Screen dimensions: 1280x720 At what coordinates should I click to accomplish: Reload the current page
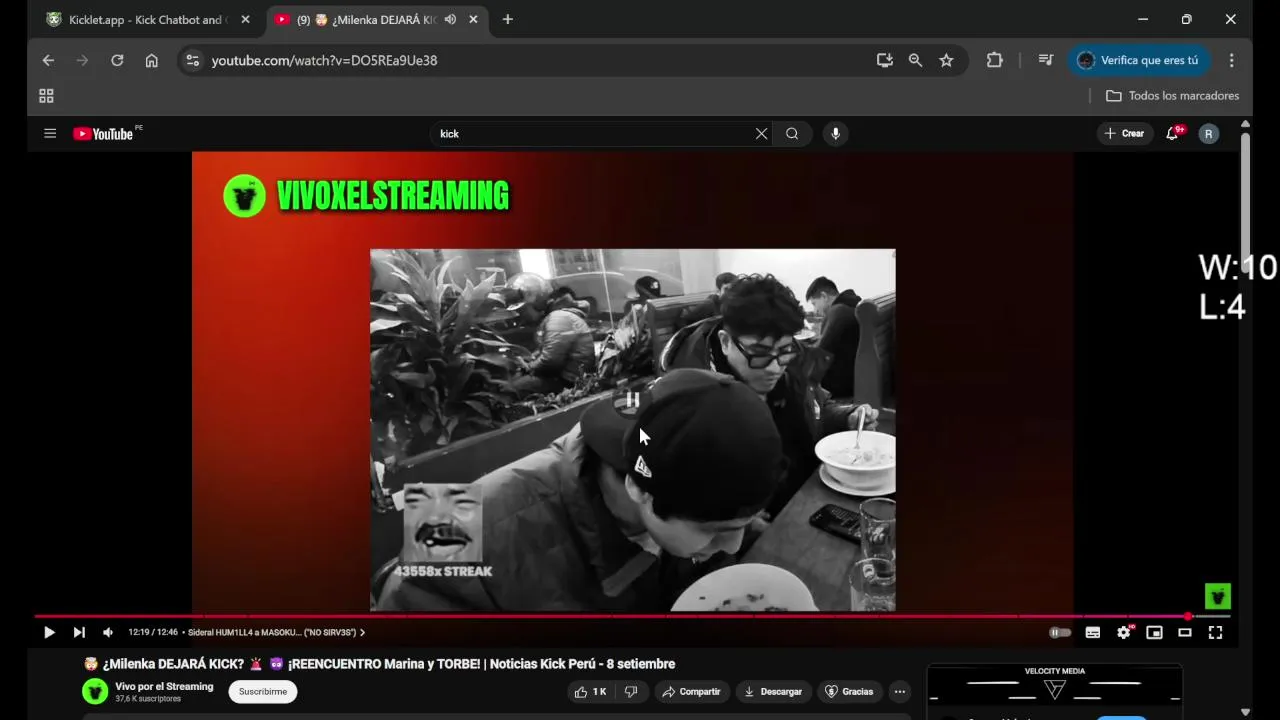(x=117, y=60)
